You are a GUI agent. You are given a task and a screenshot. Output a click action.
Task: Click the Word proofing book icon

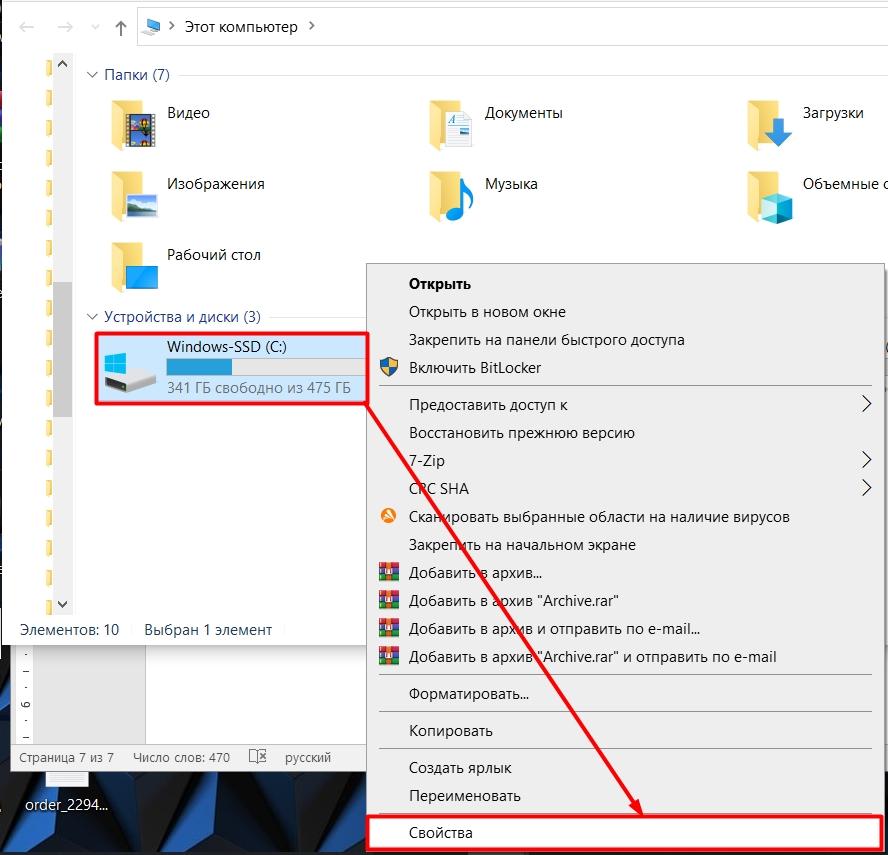tap(258, 756)
